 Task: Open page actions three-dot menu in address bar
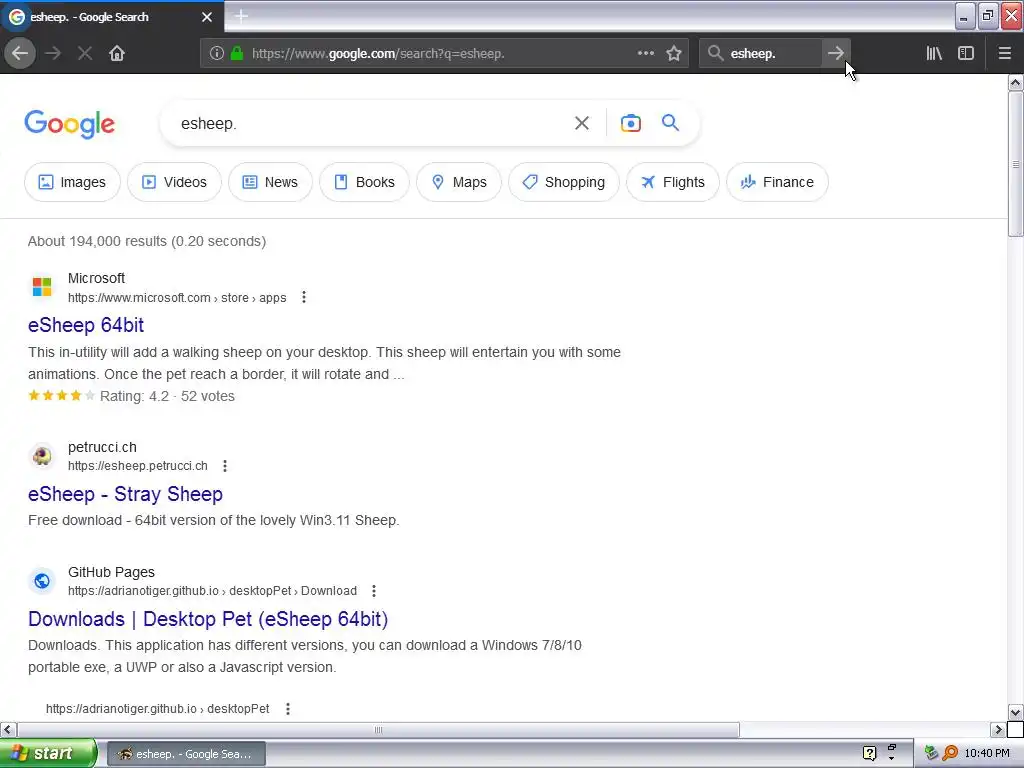click(646, 54)
